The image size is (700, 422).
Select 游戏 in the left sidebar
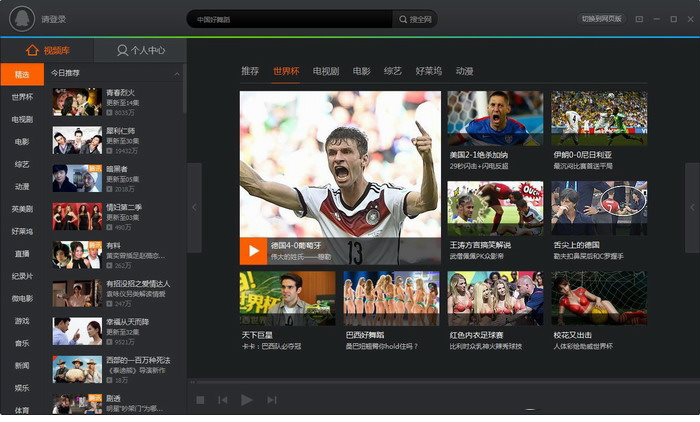coord(22,321)
